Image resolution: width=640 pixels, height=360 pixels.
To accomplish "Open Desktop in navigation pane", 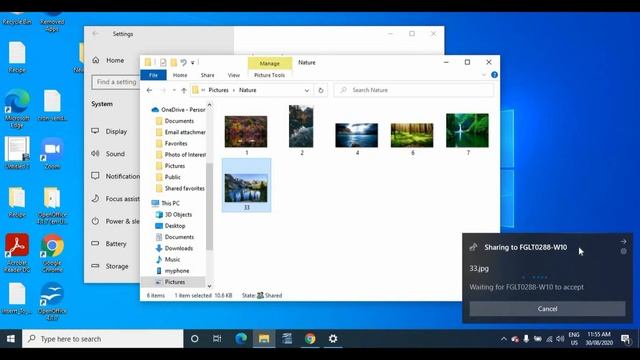I will (170, 226).
